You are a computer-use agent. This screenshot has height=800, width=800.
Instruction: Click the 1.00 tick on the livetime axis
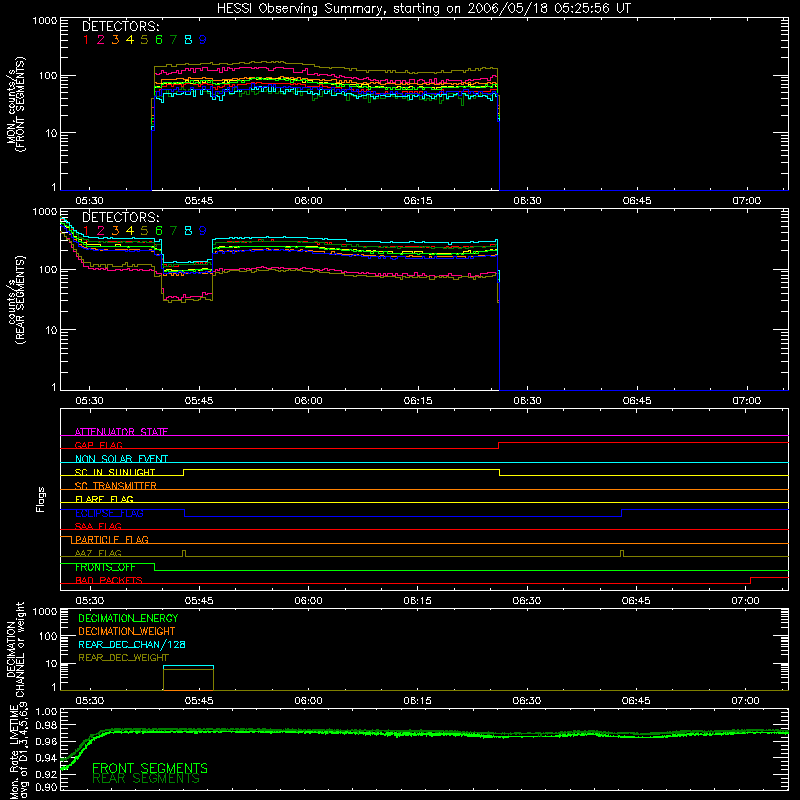click(x=46, y=712)
